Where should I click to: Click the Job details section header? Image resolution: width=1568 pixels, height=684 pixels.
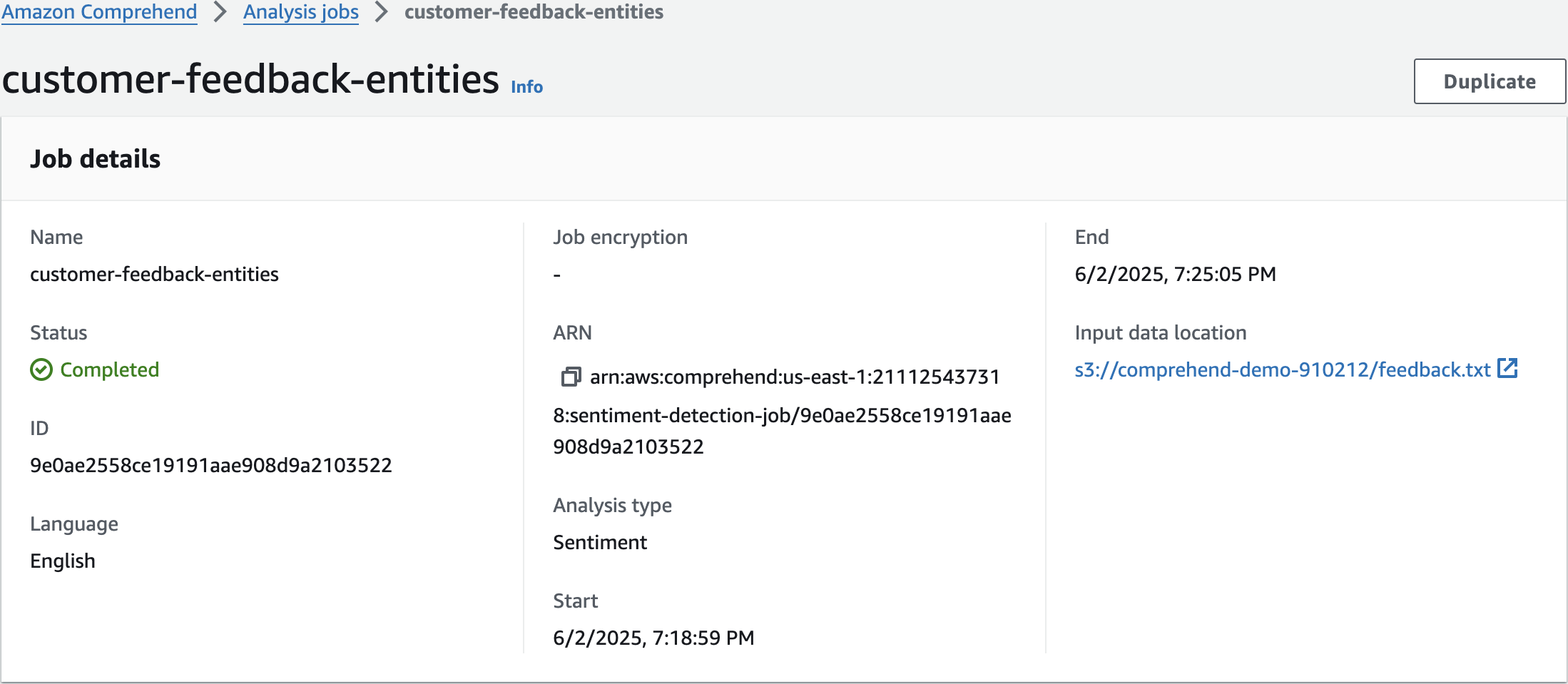point(95,158)
